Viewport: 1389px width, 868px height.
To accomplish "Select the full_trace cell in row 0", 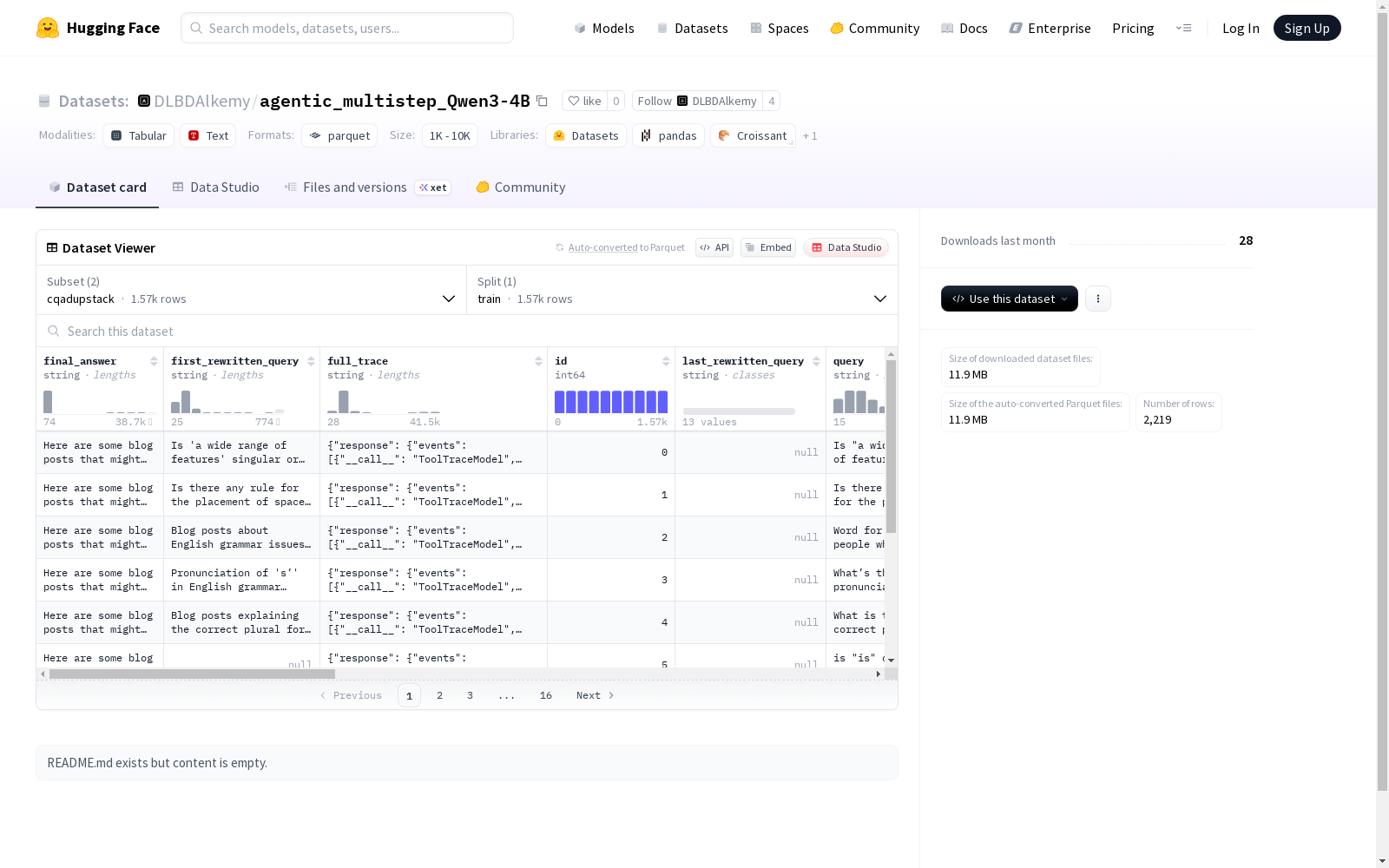I will 434,452.
